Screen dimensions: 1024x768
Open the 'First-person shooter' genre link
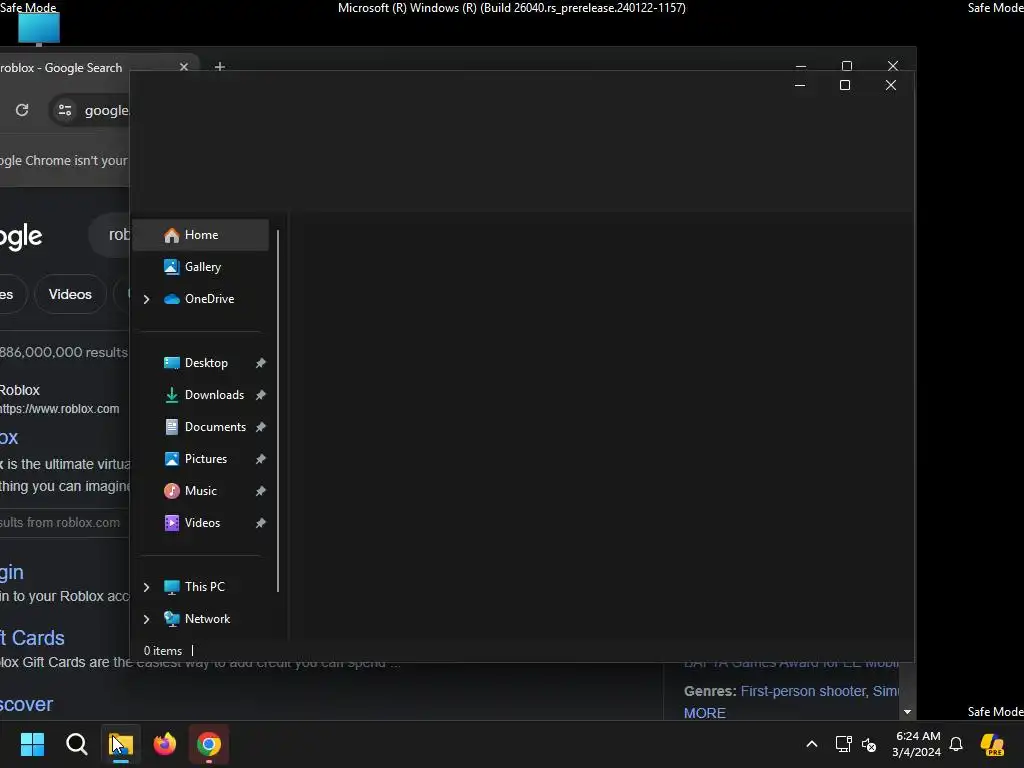click(803, 691)
